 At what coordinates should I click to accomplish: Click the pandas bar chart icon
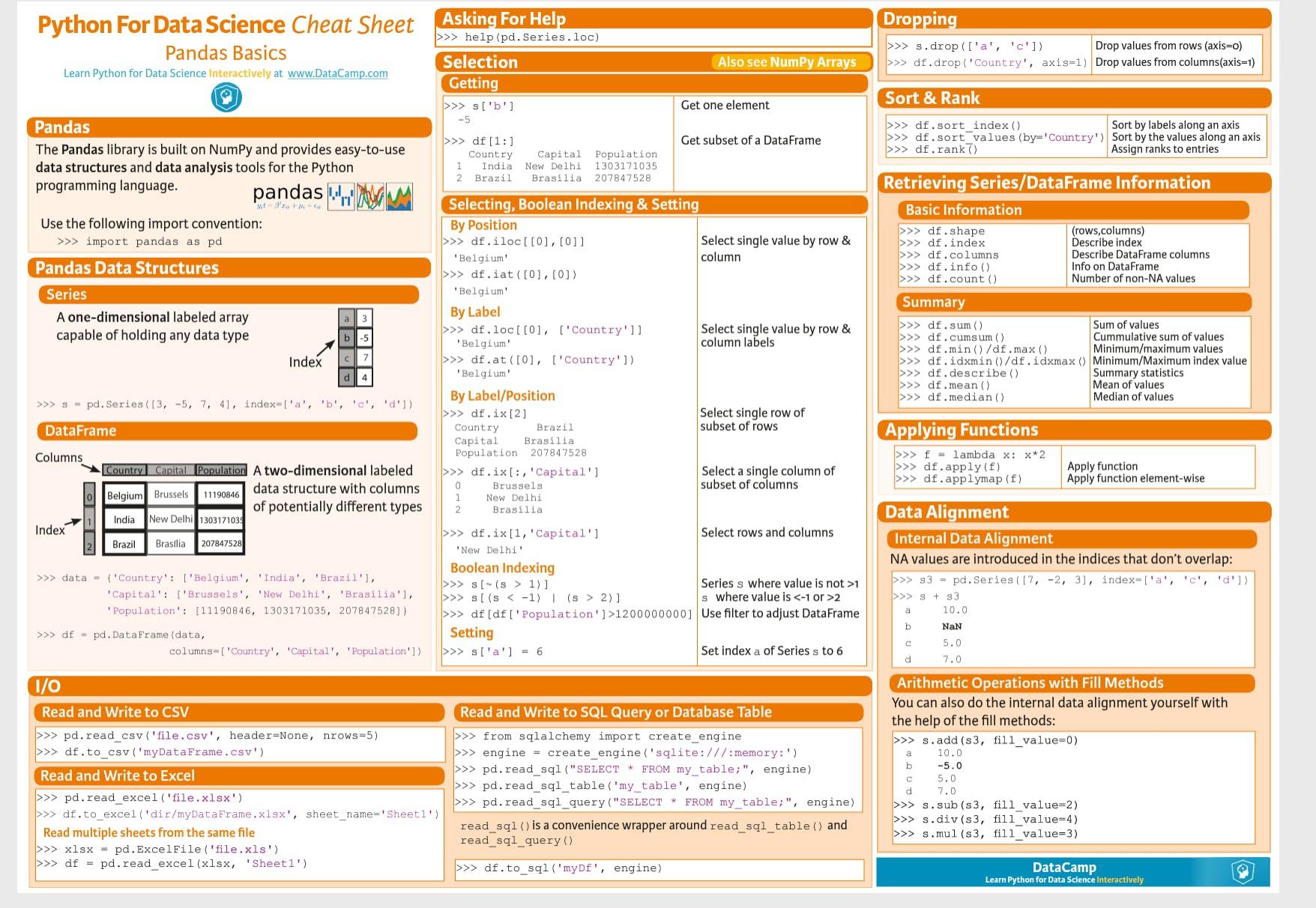pos(341,196)
